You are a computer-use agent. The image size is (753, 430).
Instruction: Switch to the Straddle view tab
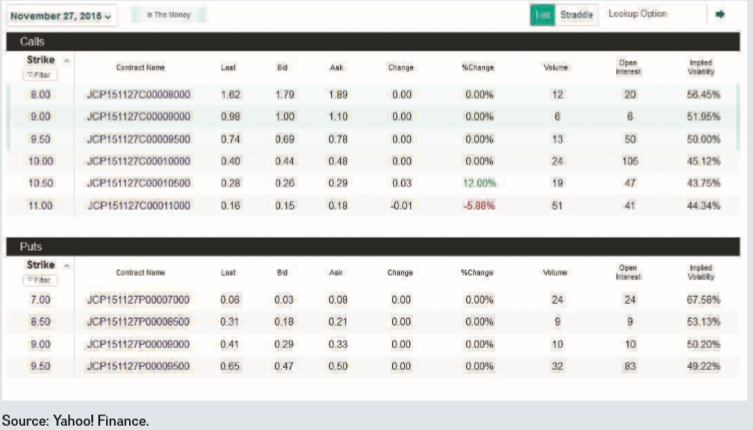[576, 15]
